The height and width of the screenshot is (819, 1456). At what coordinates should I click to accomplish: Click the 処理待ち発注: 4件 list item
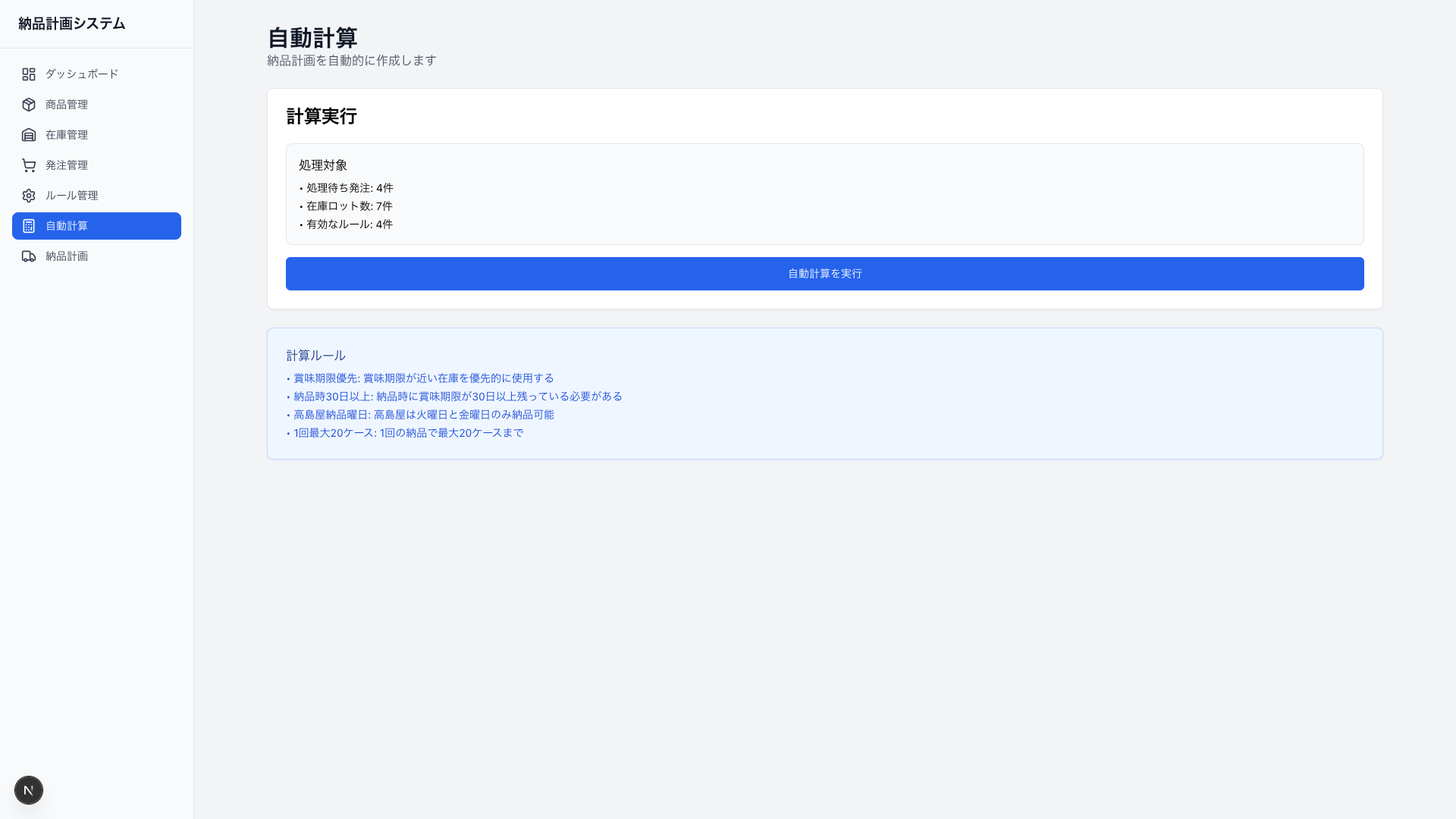[349, 187]
